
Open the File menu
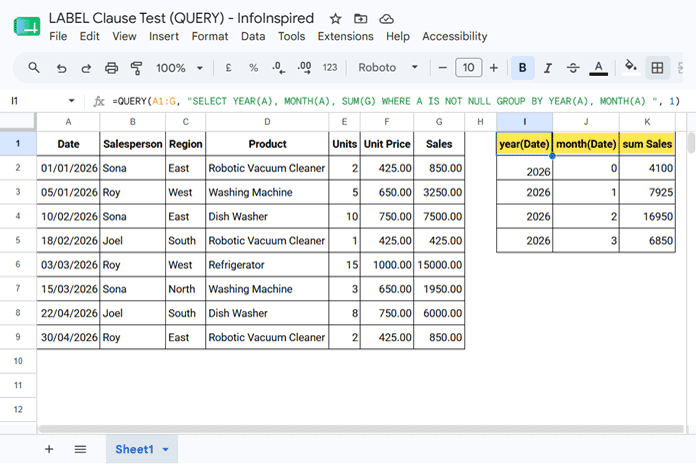click(58, 36)
